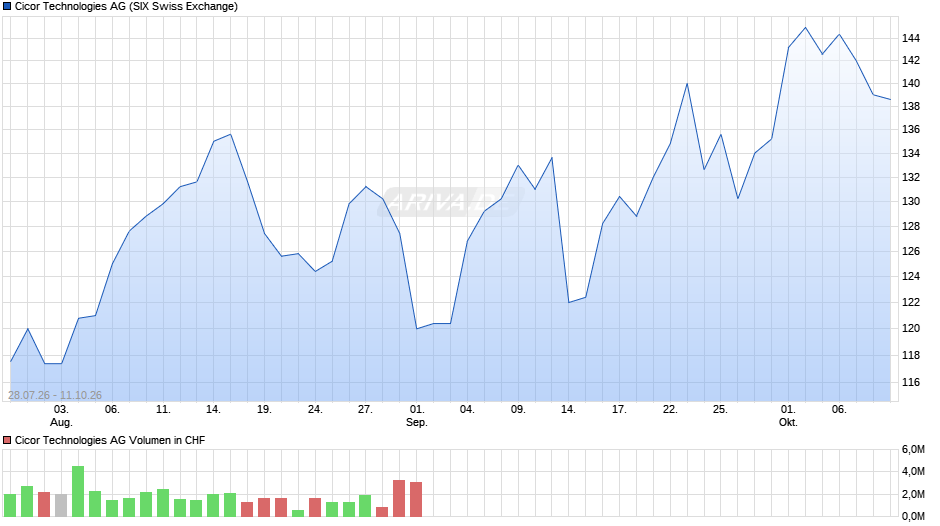Select the '116' price axis label

point(911,383)
